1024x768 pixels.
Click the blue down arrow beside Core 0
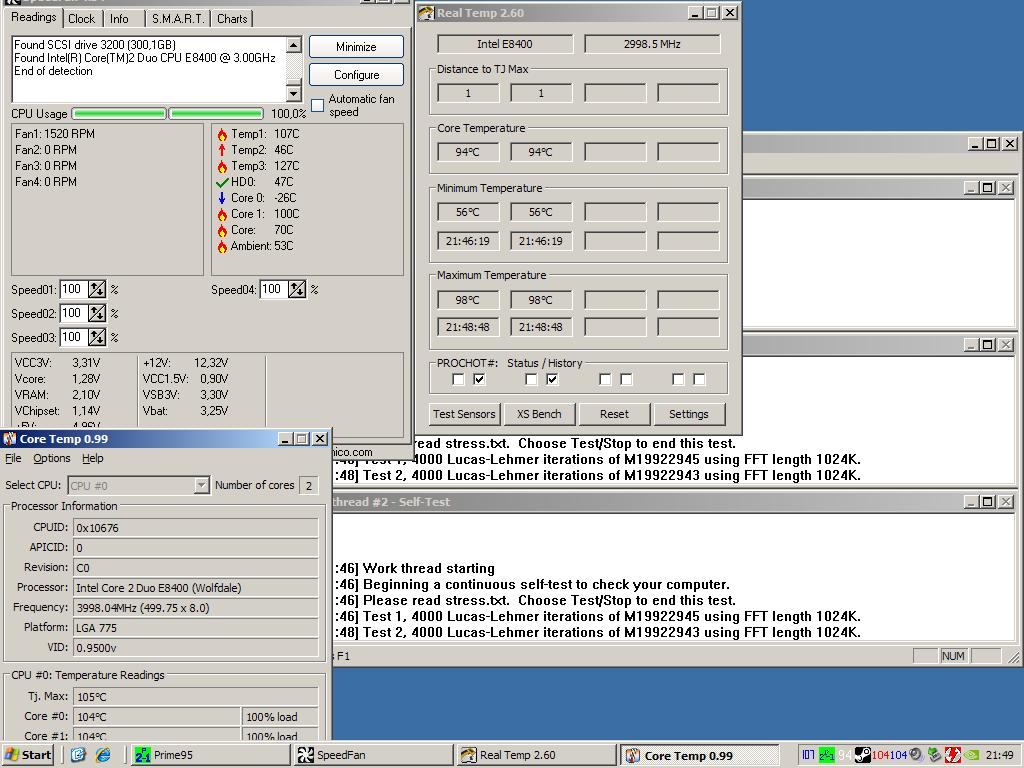coord(222,198)
